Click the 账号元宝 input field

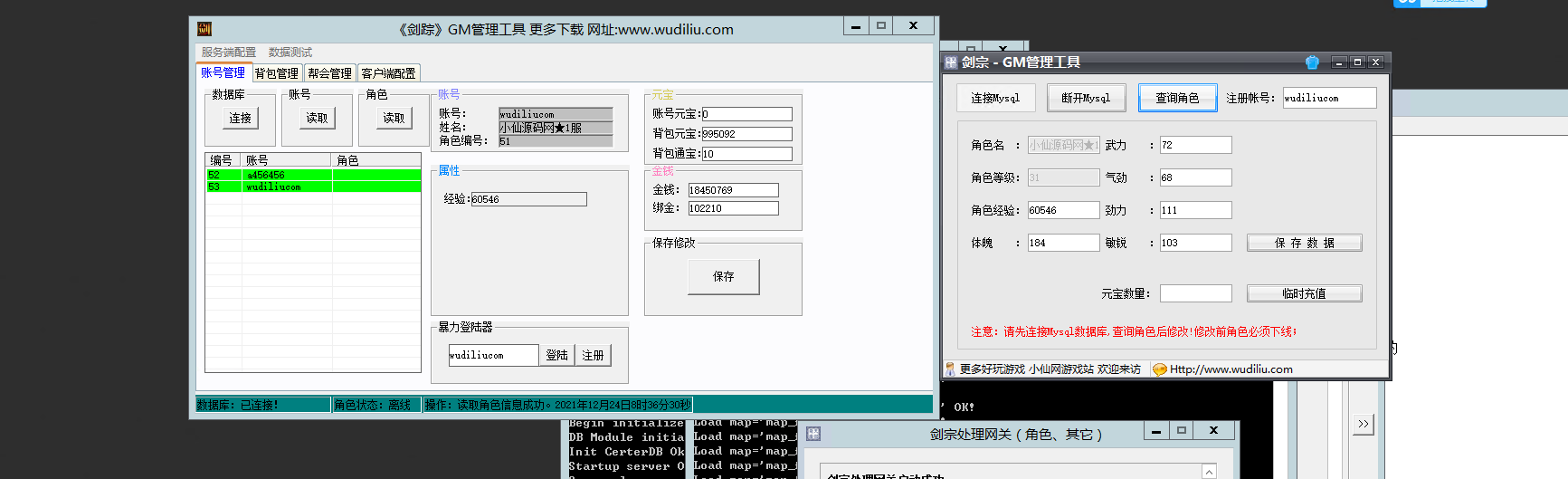[746, 114]
